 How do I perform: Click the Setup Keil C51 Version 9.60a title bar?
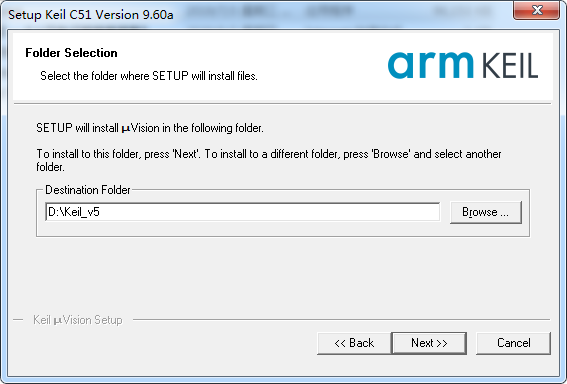91,15
